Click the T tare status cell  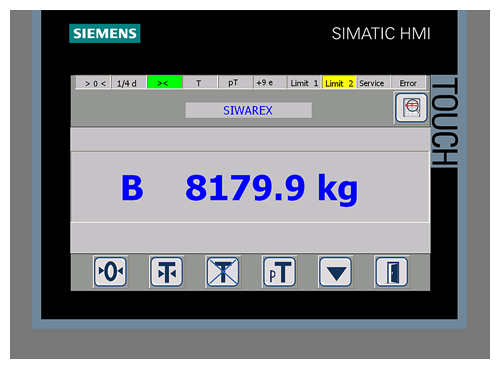click(200, 82)
